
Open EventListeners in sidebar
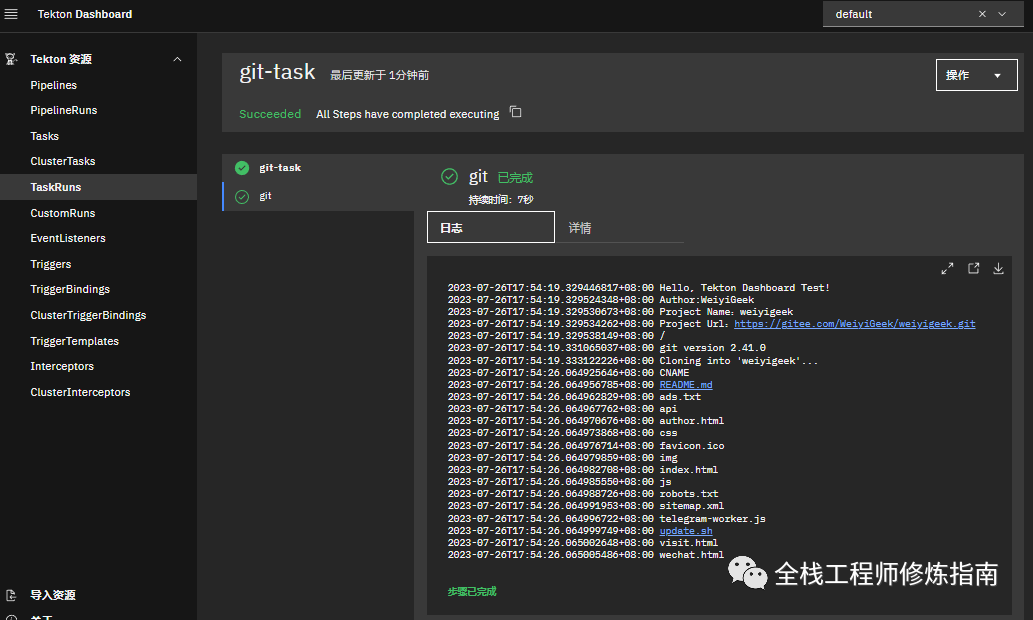tap(68, 238)
